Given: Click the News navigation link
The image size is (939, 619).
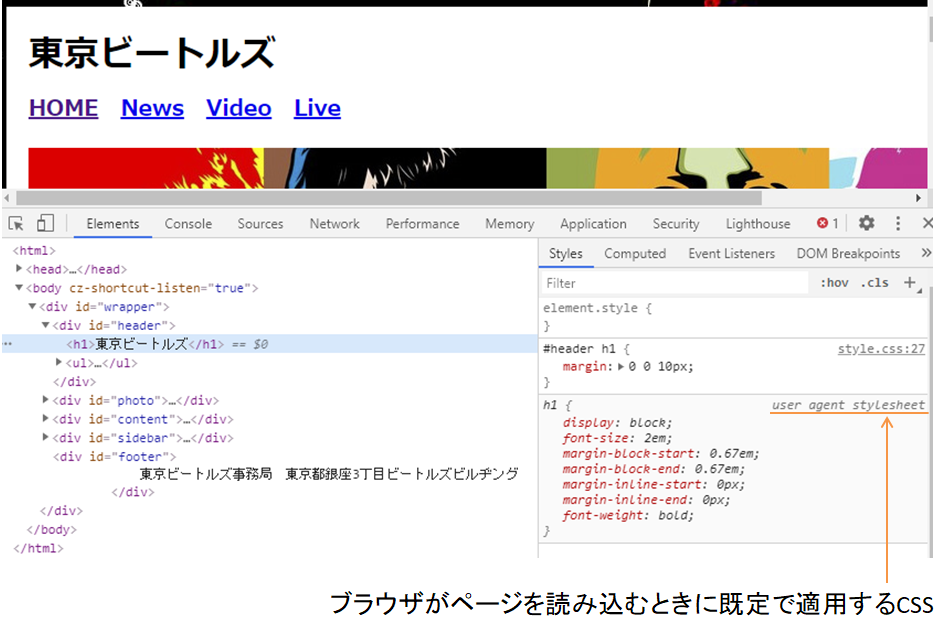Looking at the screenshot, I should [x=152, y=108].
